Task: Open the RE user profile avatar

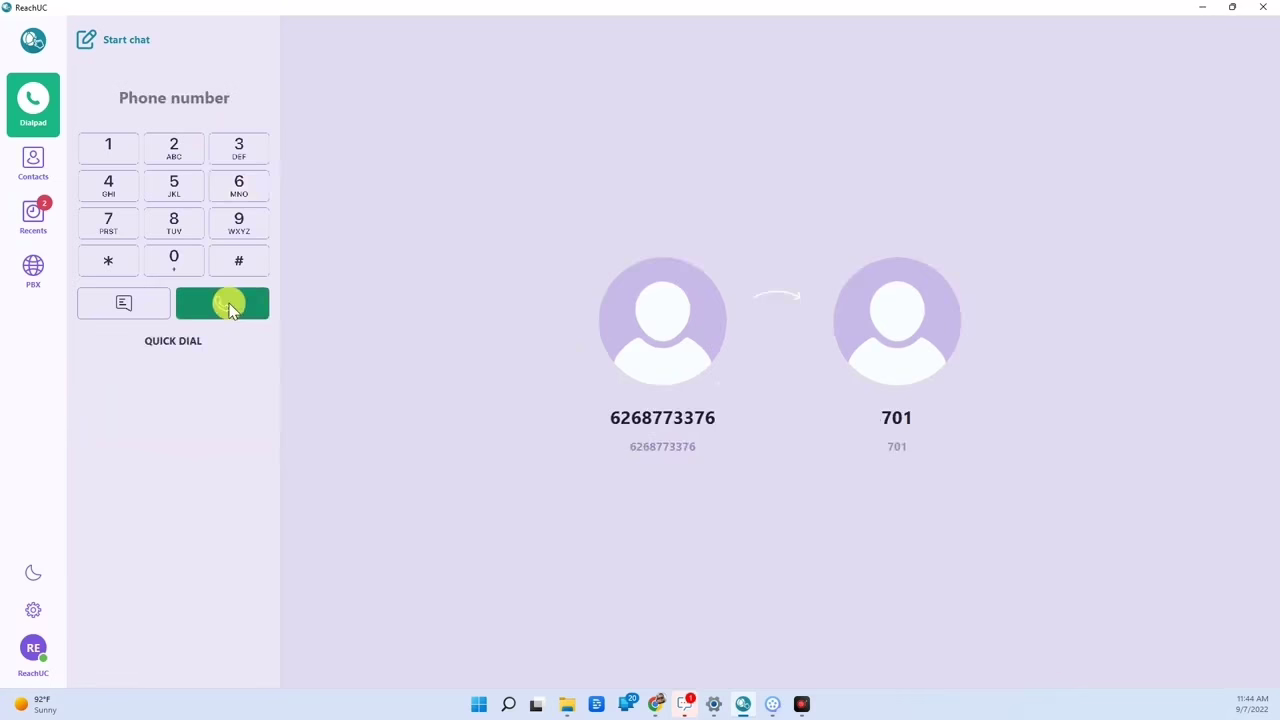Action: [x=33, y=648]
